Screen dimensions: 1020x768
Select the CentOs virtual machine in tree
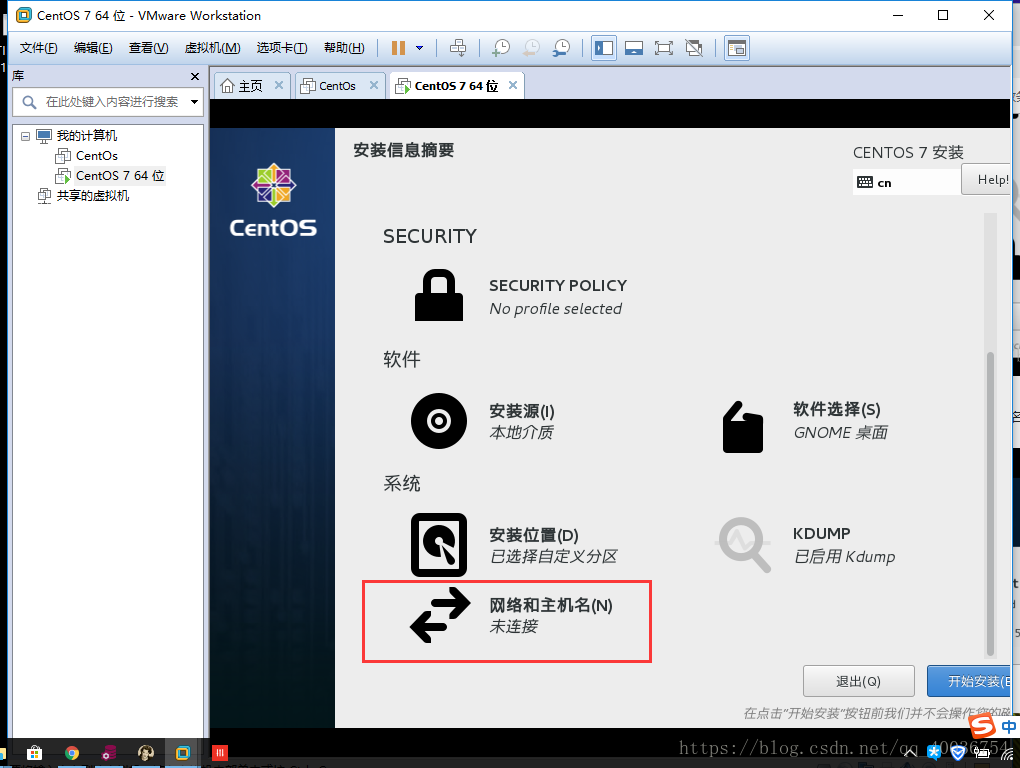click(x=96, y=156)
